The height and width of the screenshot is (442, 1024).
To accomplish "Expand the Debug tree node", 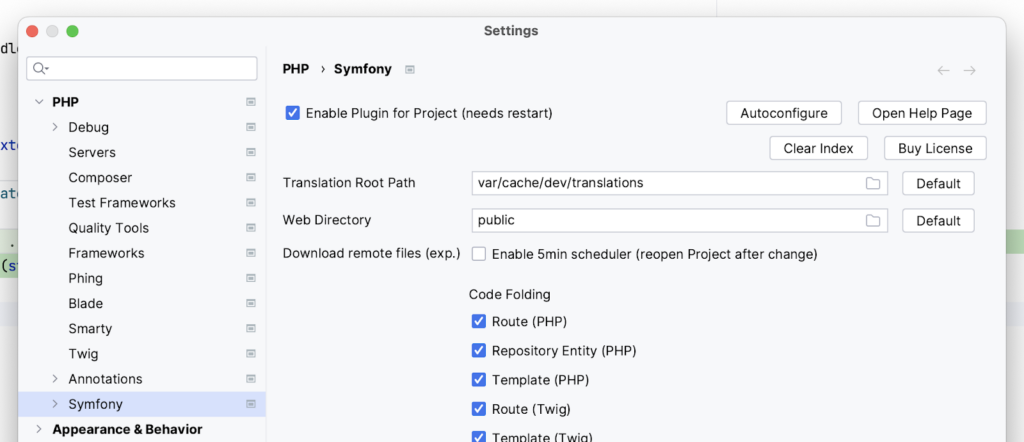I will click(x=55, y=128).
